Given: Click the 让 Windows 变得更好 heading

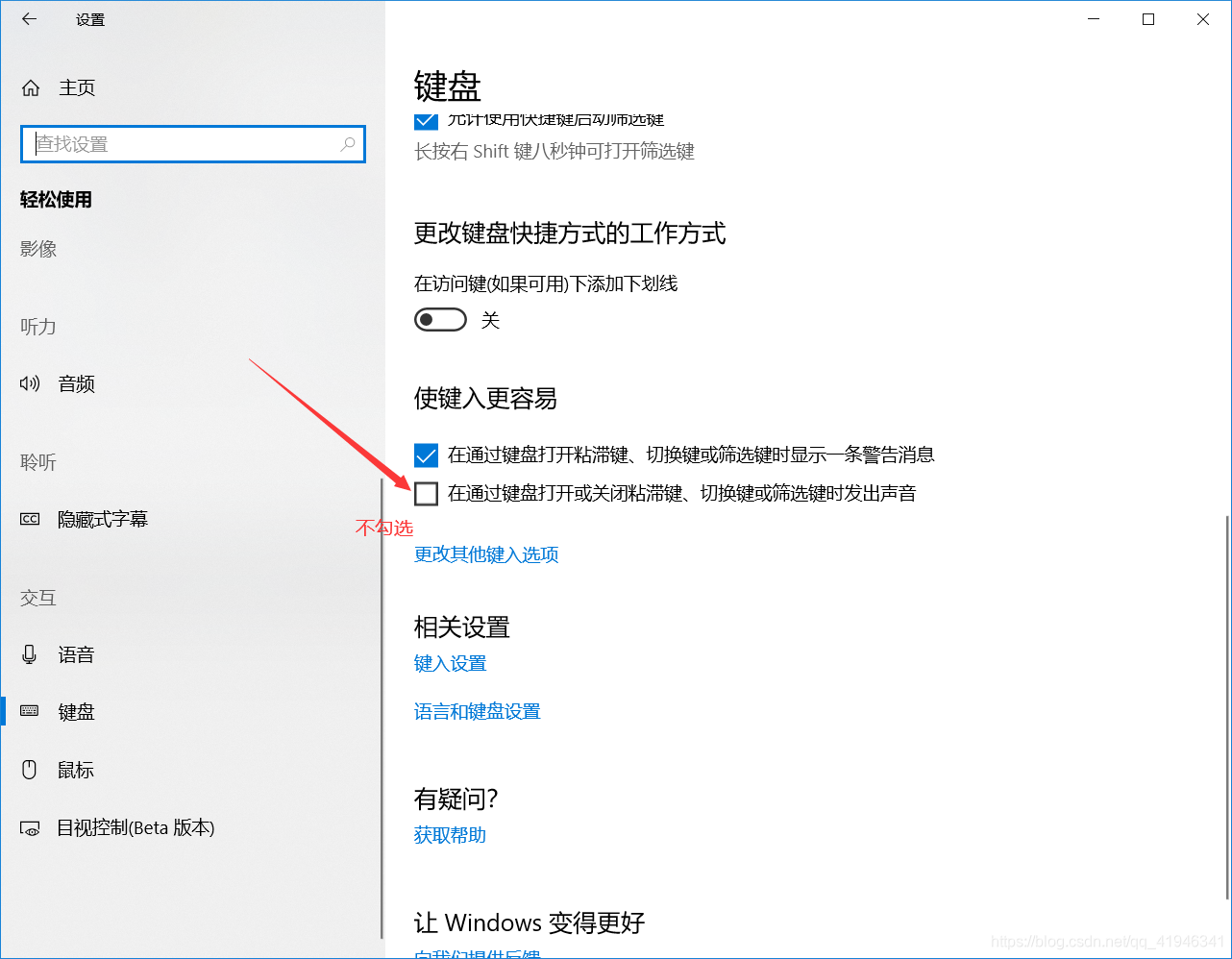Looking at the screenshot, I should (x=530, y=923).
